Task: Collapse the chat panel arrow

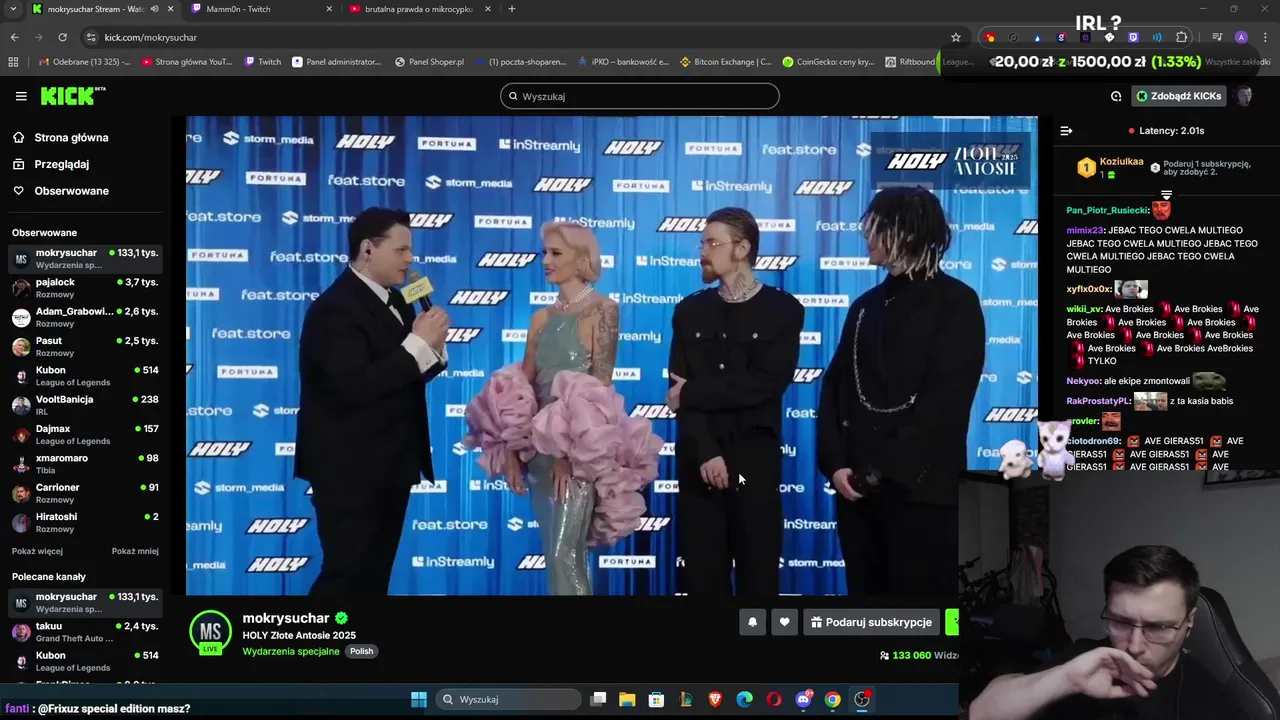Action: pyautogui.click(x=1066, y=130)
